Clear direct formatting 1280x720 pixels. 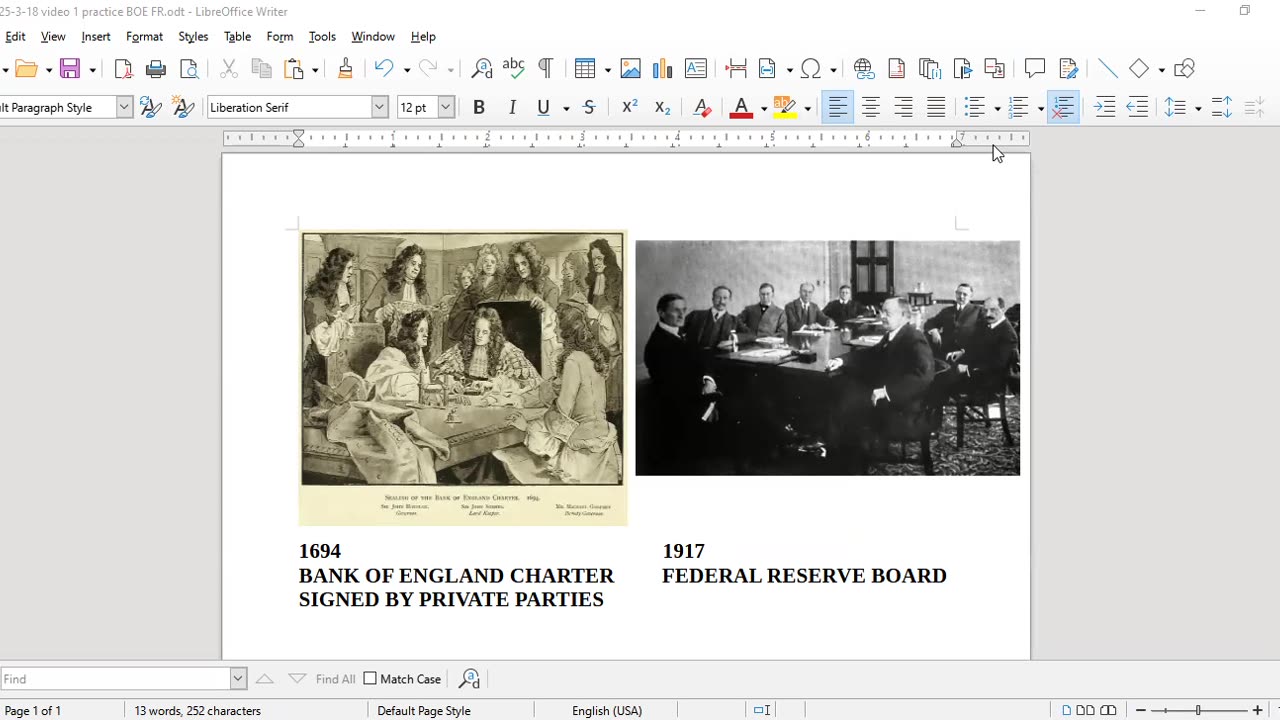[x=702, y=108]
